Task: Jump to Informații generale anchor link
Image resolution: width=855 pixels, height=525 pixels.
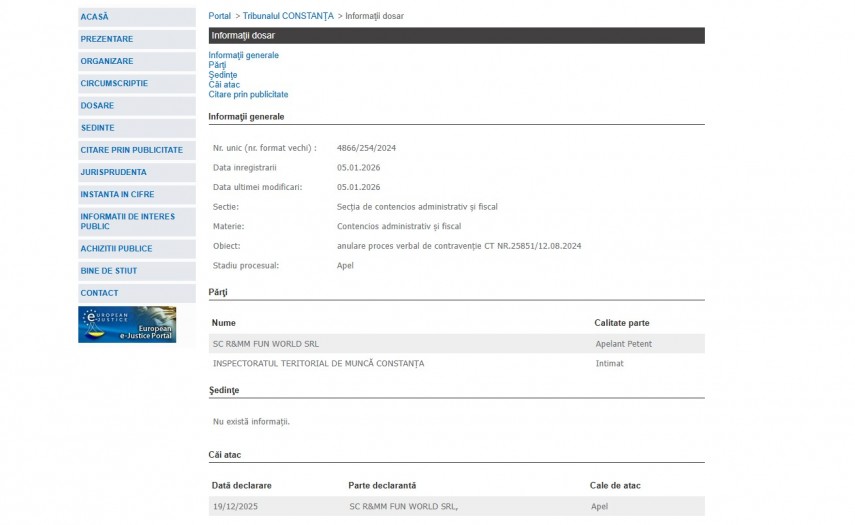Action: click(243, 55)
